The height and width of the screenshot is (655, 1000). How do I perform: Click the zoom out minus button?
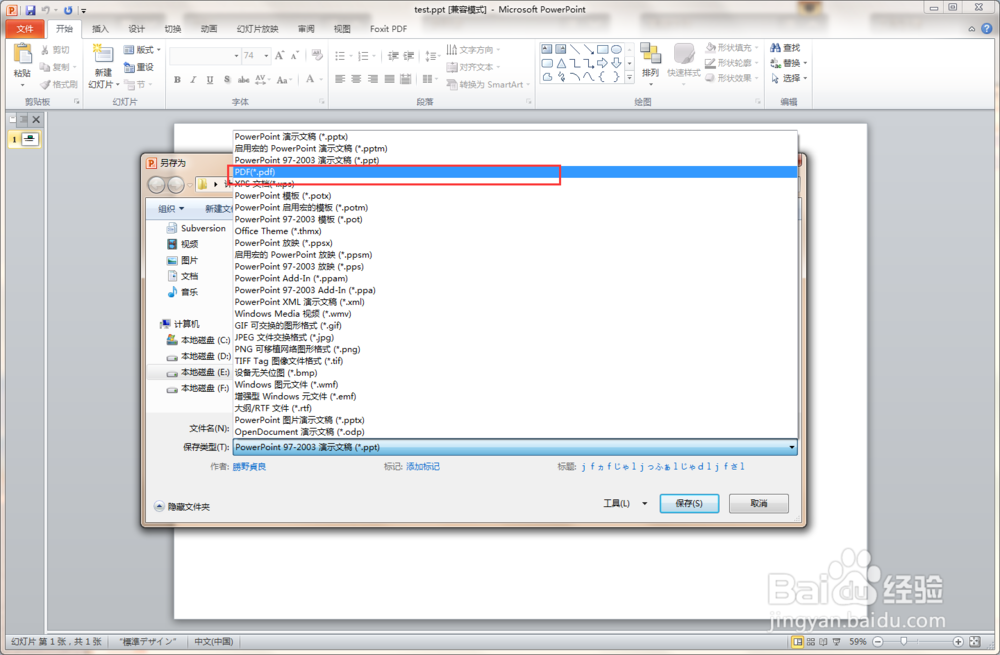(878, 642)
